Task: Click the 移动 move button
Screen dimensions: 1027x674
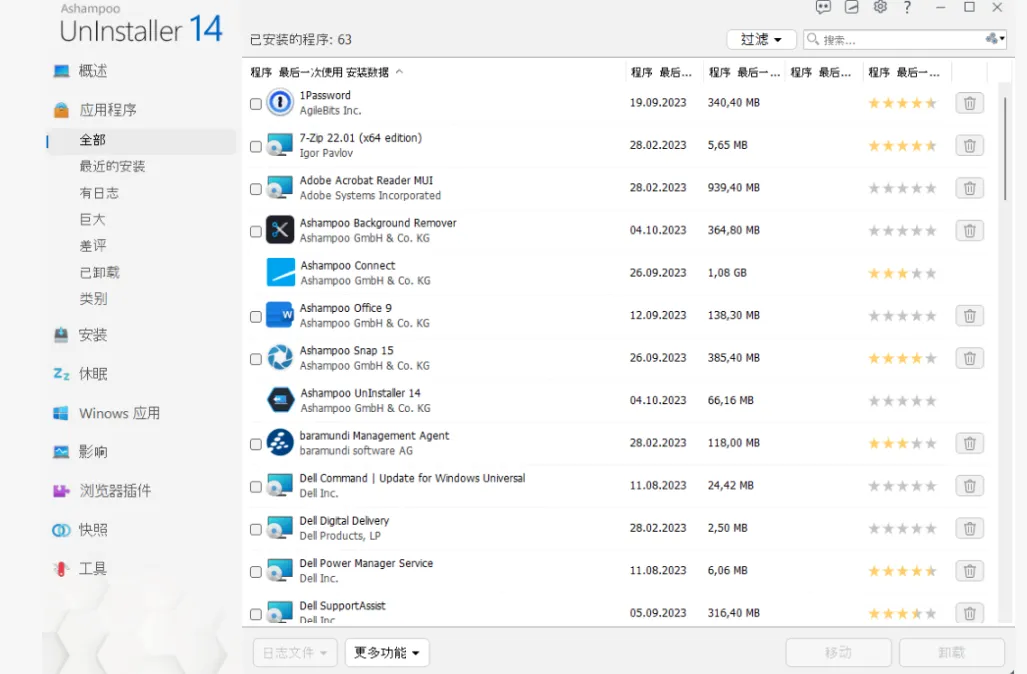Action: pos(838,652)
